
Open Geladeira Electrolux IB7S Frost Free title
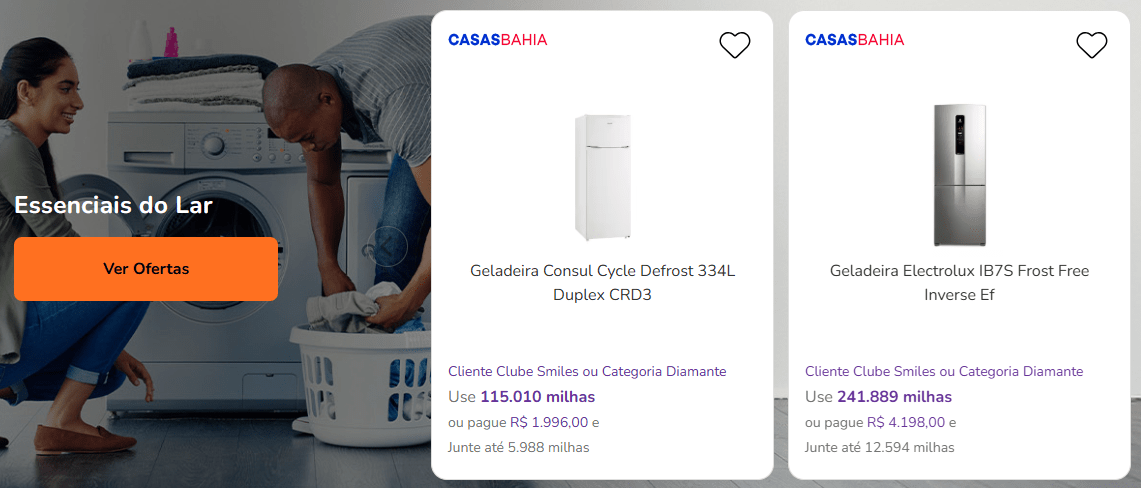[959, 283]
